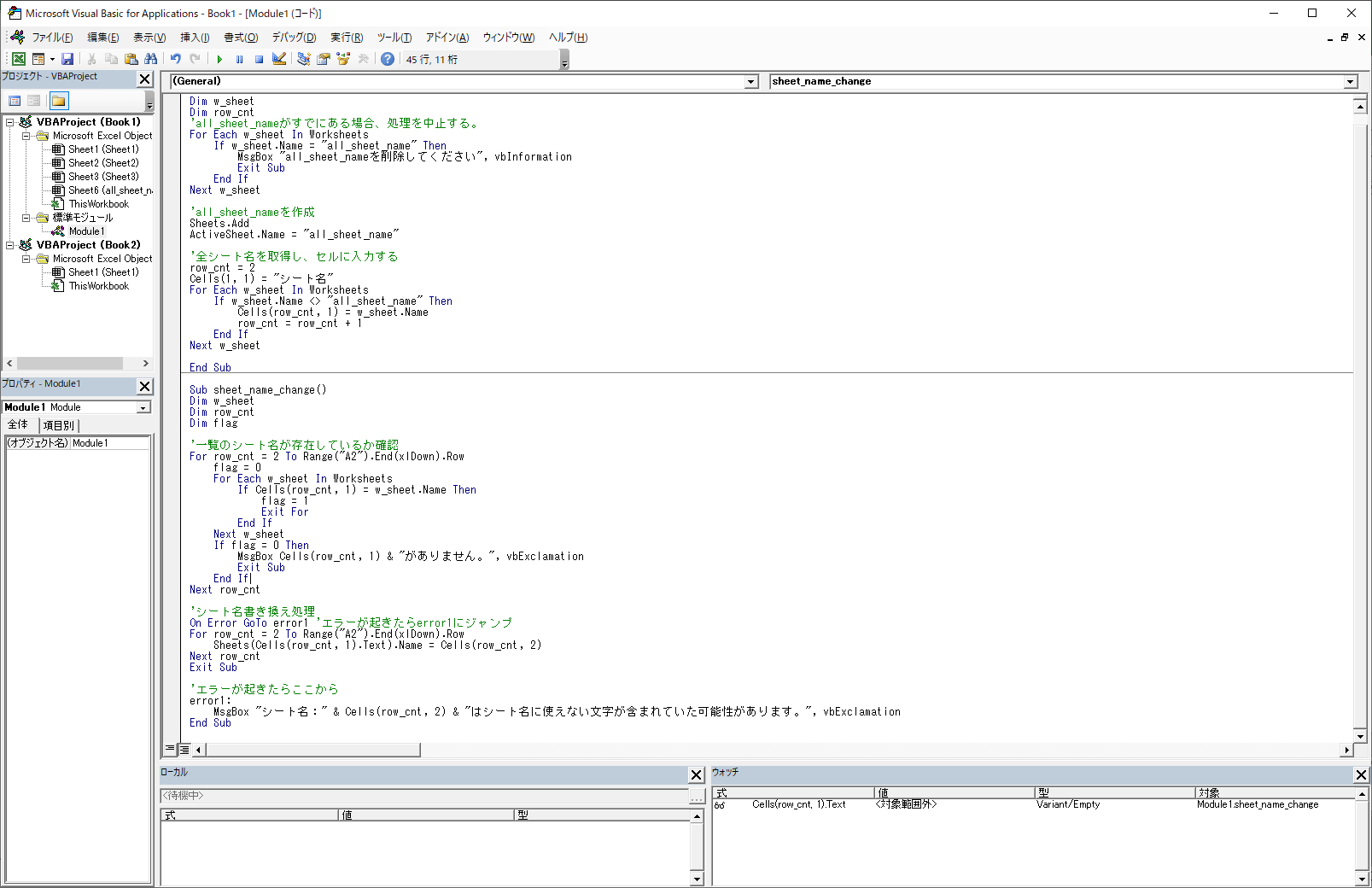Click the Find binoculars icon
This screenshot has height=888, width=1372.
151,59
